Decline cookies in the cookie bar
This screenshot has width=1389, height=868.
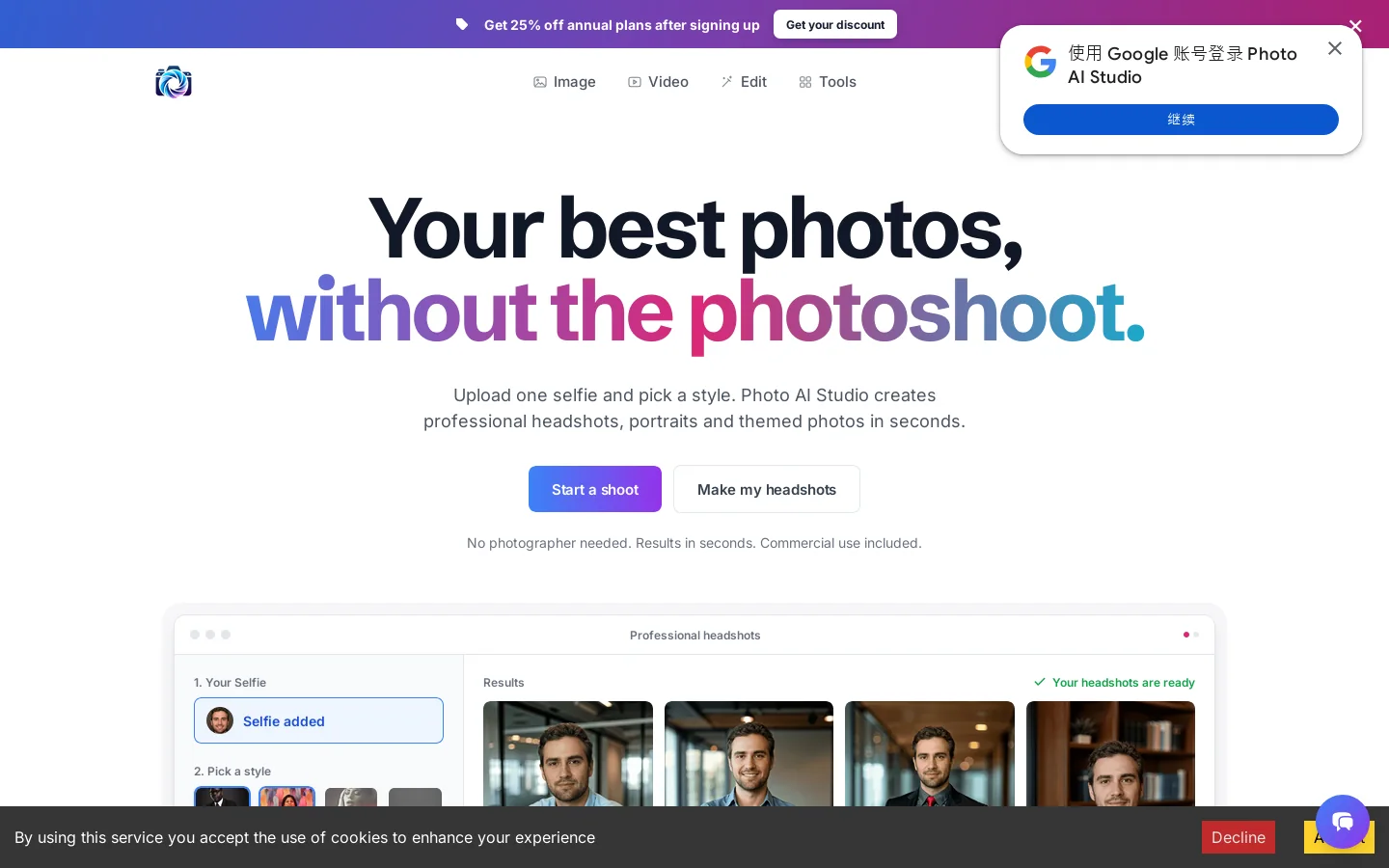pyautogui.click(x=1239, y=837)
